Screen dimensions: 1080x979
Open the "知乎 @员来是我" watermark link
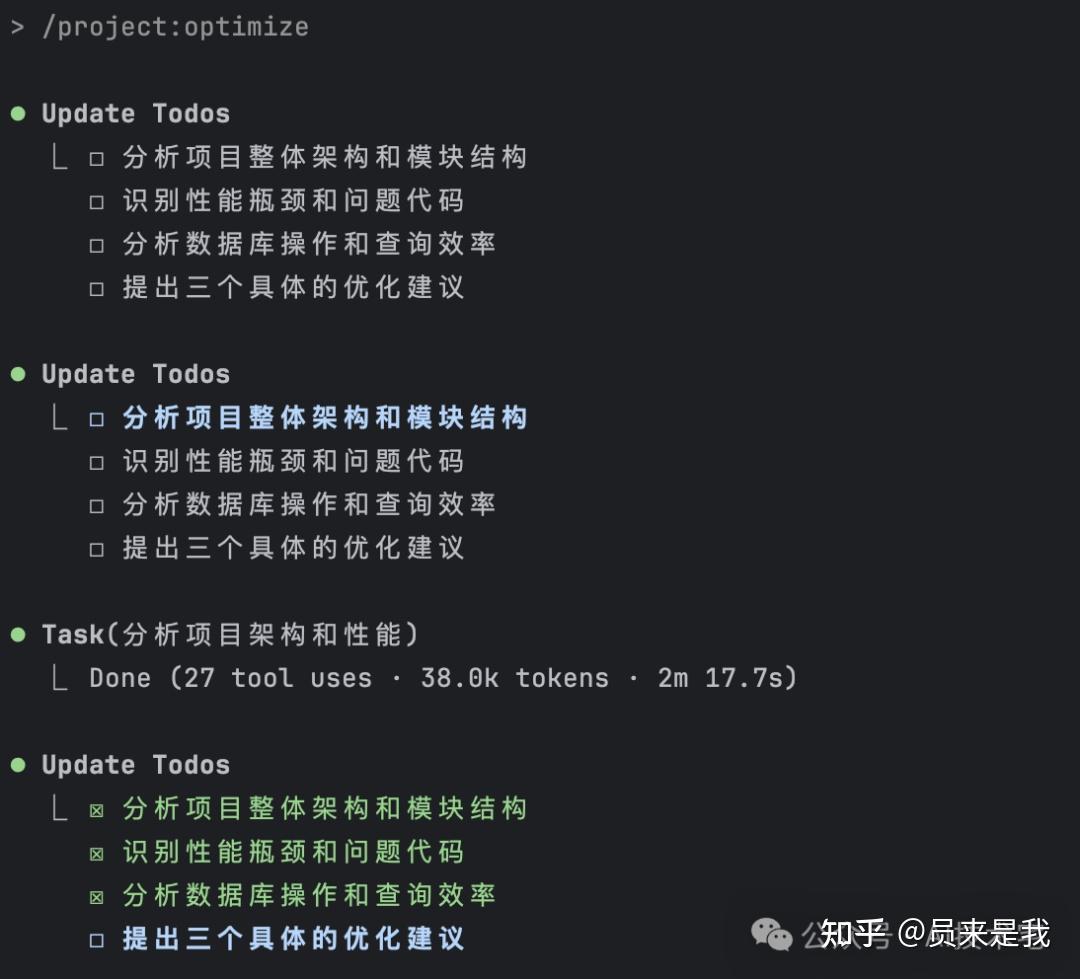click(x=935, y=934)
